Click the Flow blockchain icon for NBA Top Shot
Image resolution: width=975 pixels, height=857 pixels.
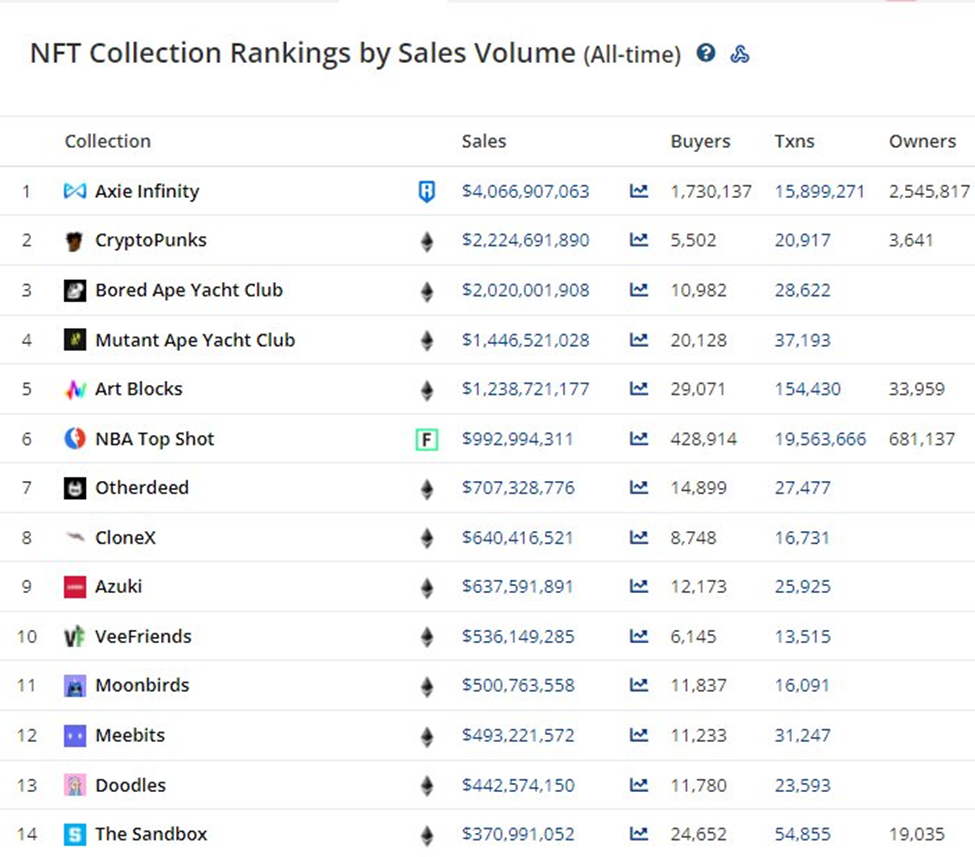pos(427,439)
